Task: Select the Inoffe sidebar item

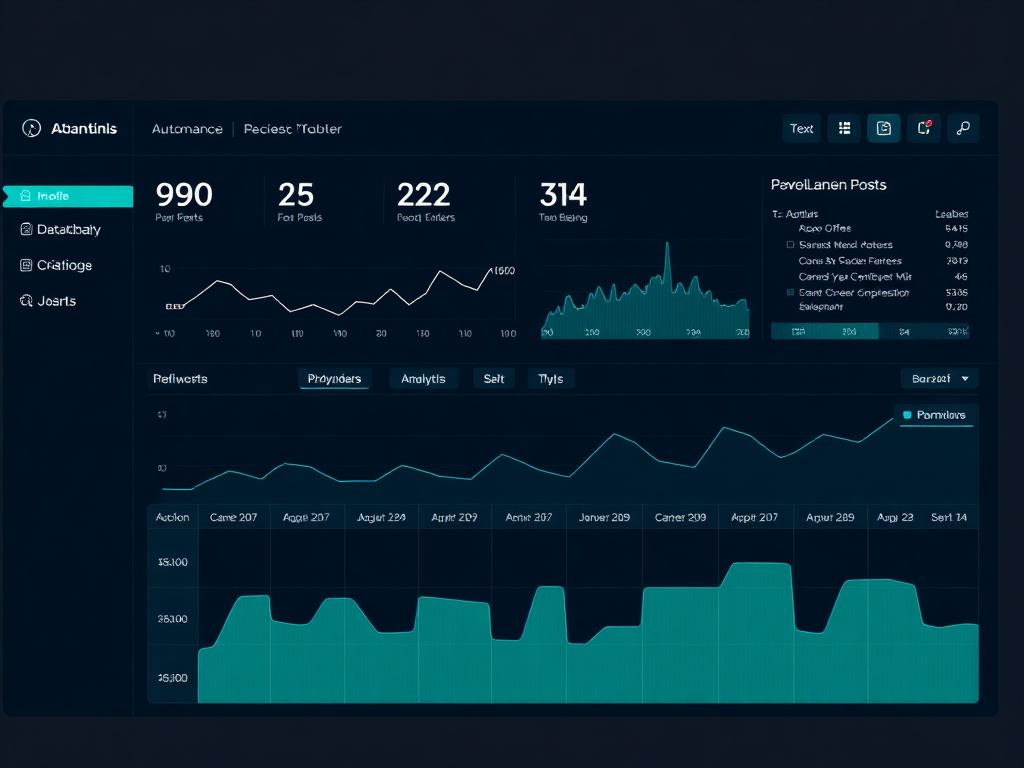Action: 69,196
